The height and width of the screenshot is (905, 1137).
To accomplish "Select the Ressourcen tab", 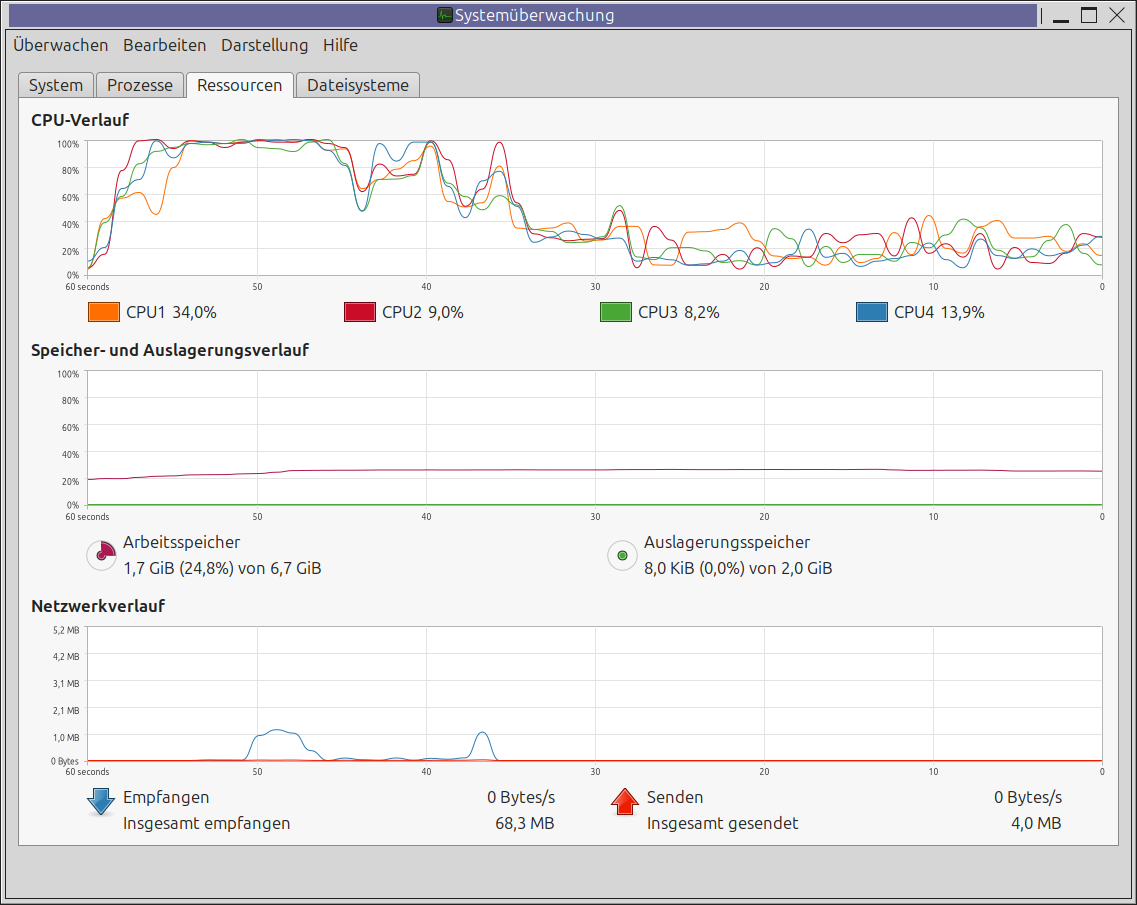I will (239, 85).
